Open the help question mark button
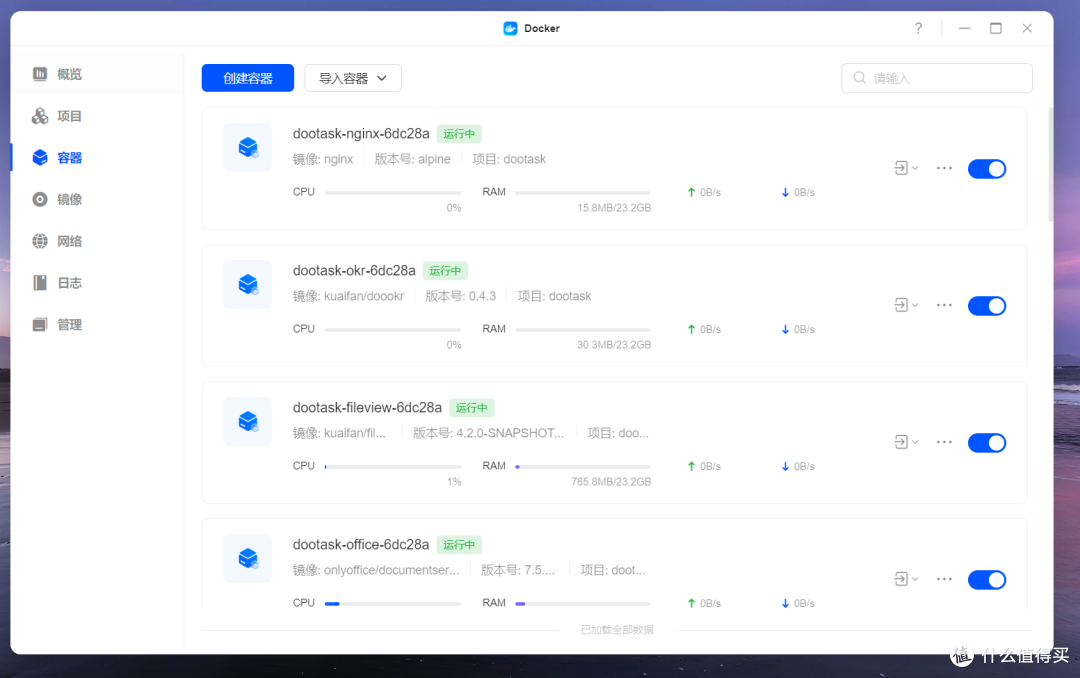This screenshot has width=1080, height=678. coord(918,28)
